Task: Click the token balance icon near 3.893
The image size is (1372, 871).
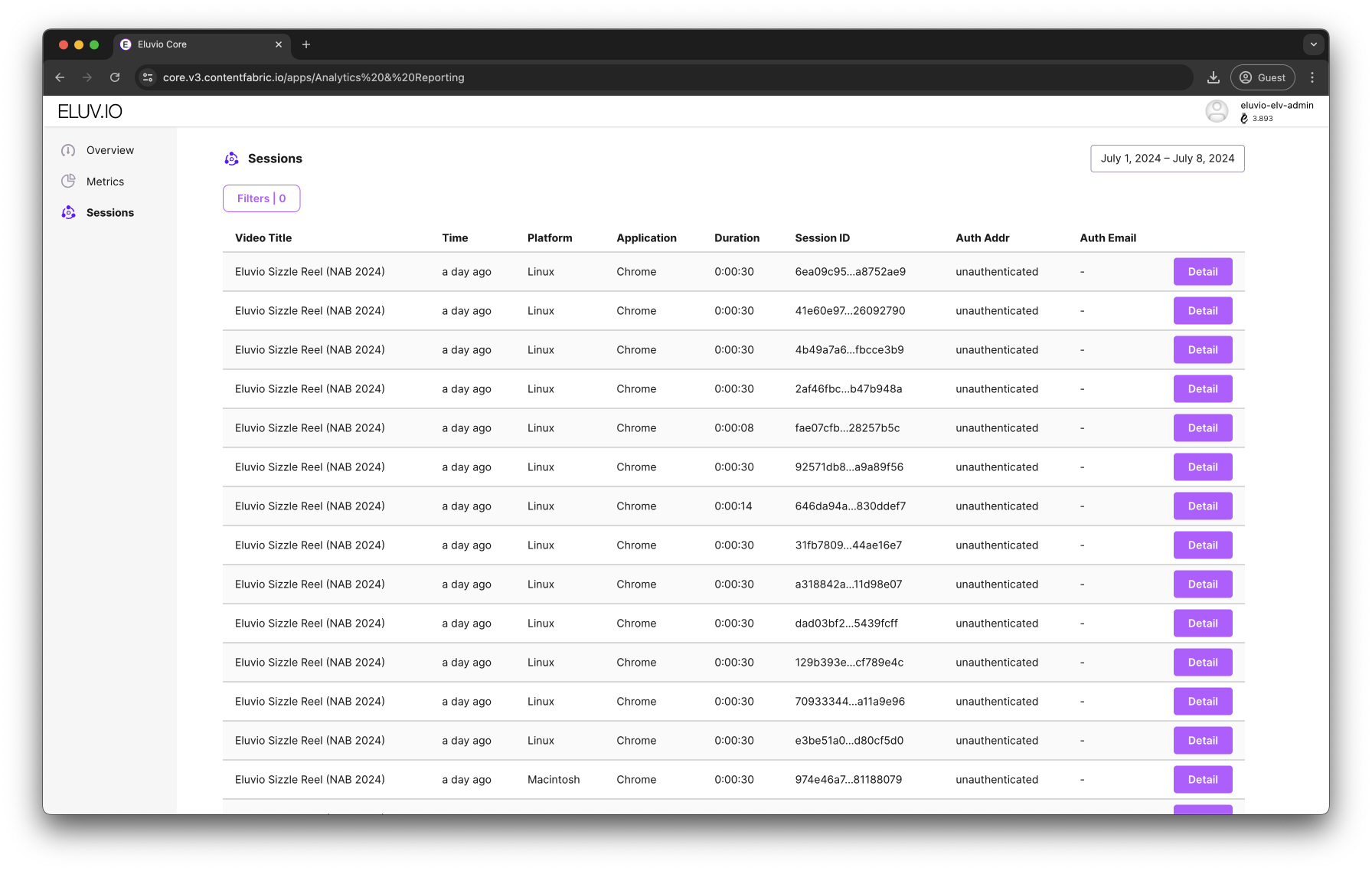Action: (x=1244, y=119)
